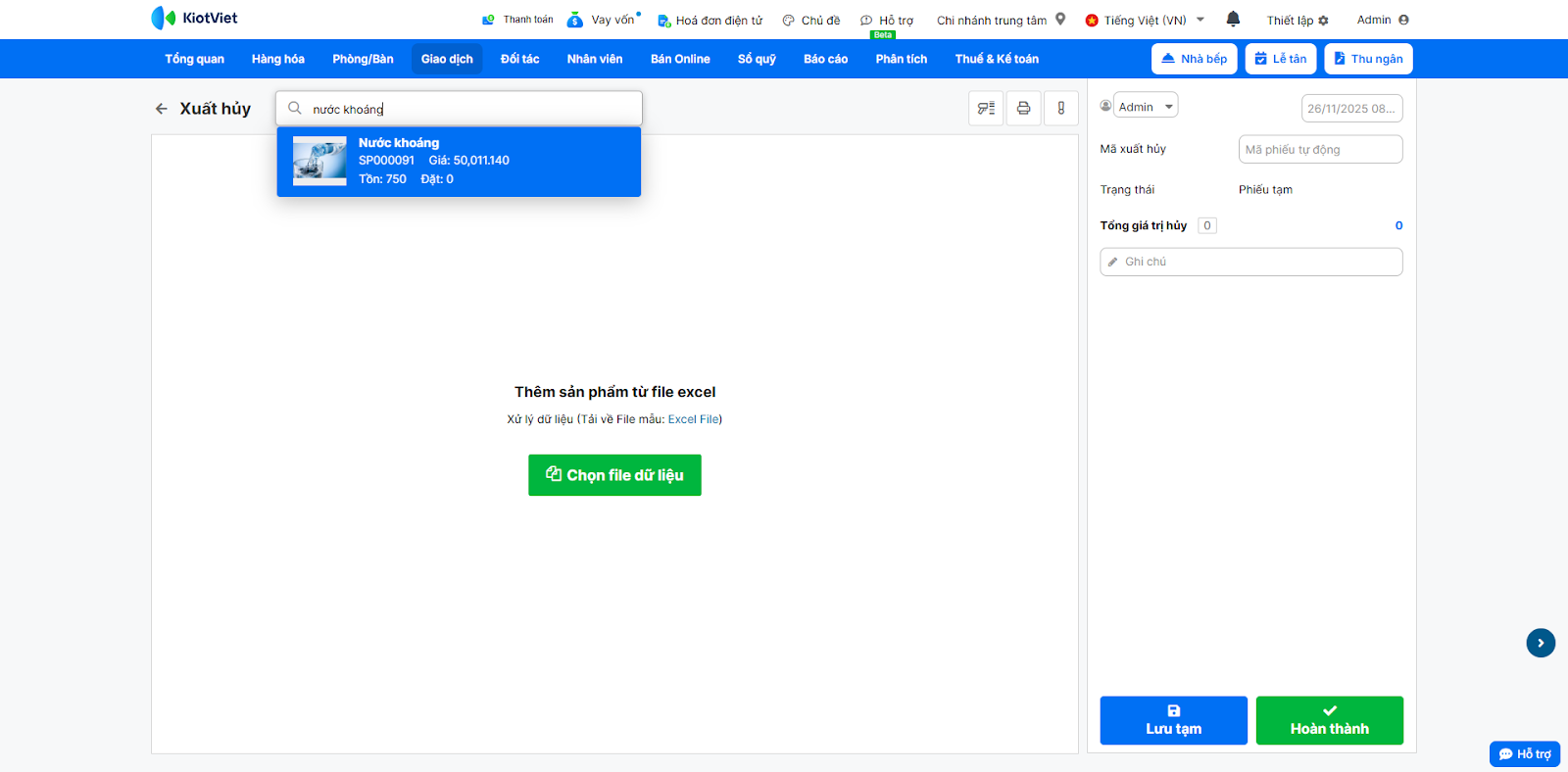
Task: Click the vertical options icon beside printer
Action: coord(1061,108)
